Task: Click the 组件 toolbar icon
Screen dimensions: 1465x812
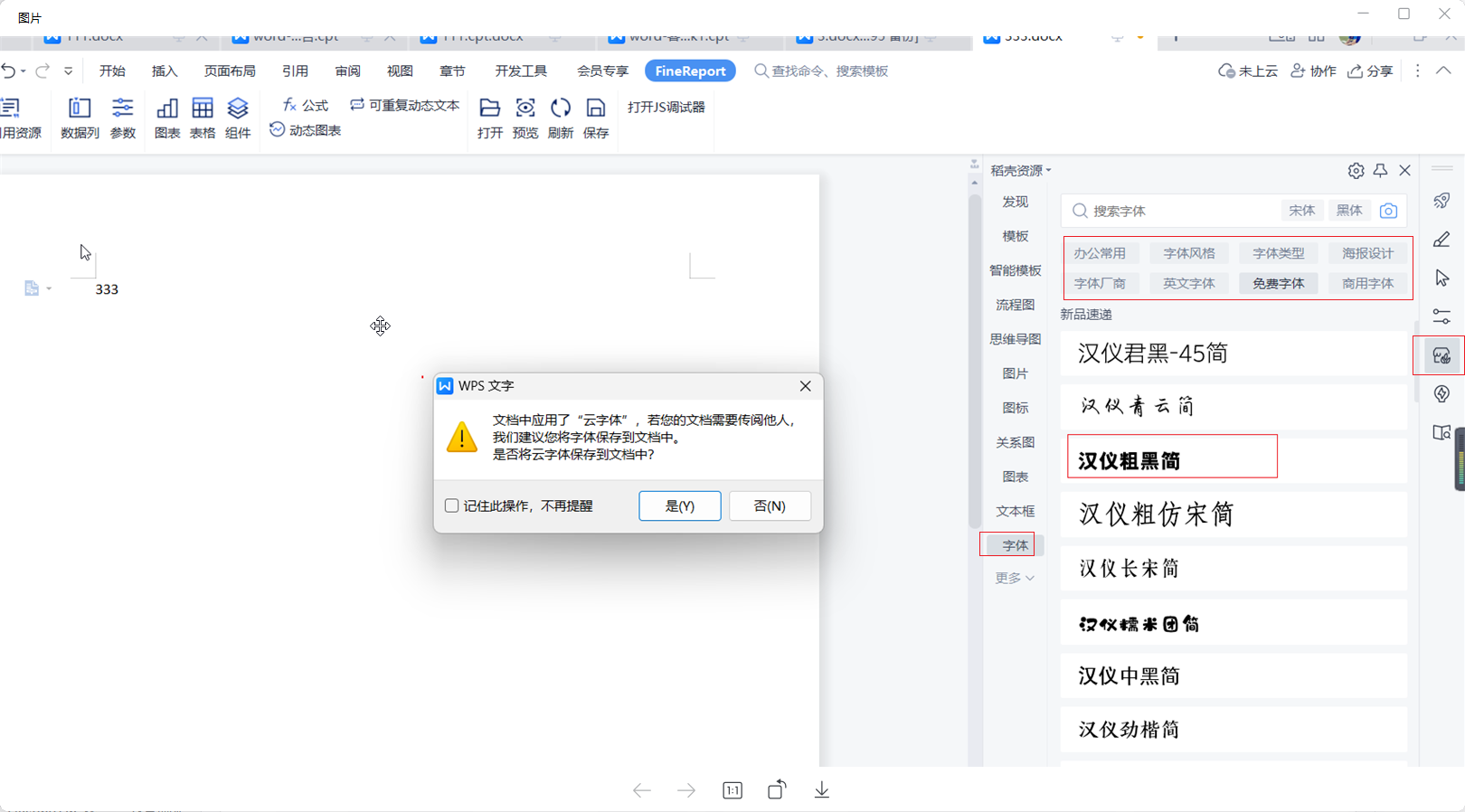Action: [x=238, y=118]
